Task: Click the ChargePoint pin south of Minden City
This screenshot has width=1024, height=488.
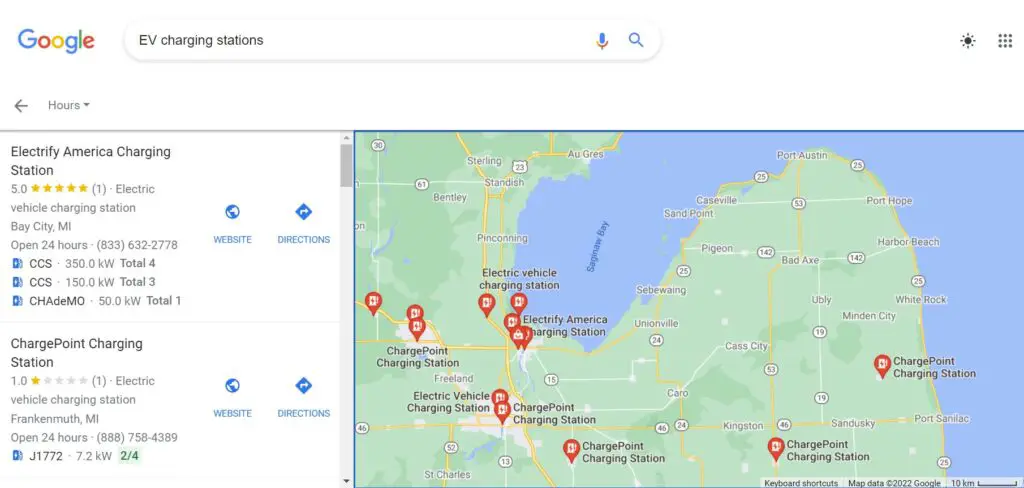Action: click(882, 365)
